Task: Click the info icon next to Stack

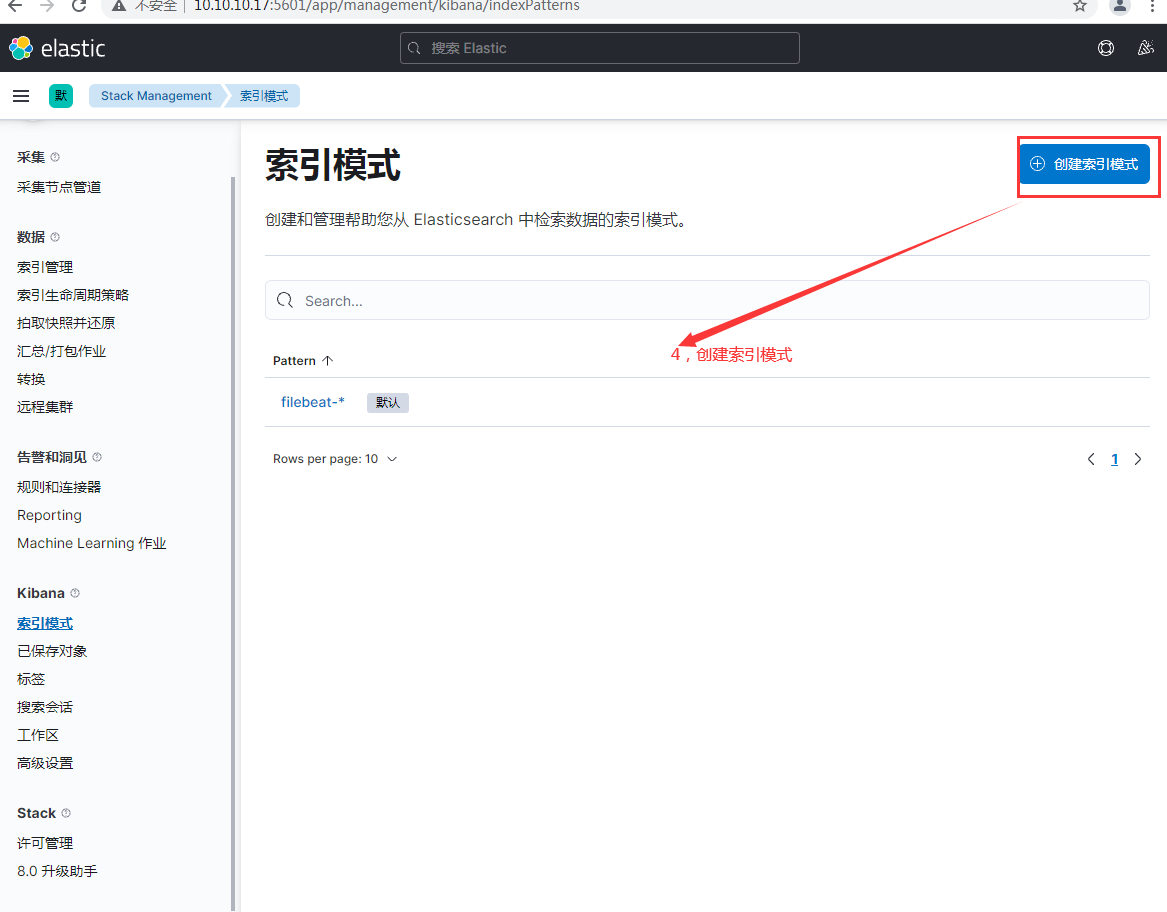Action: 65,813
